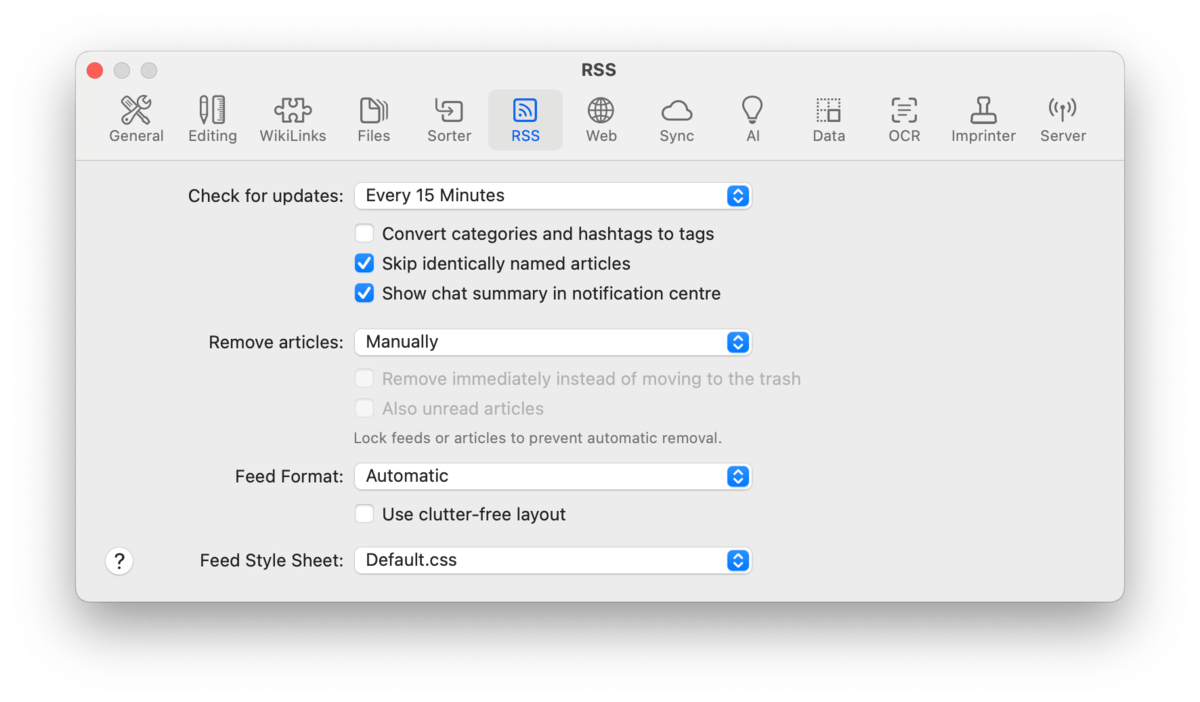Open the Feed Format dropdown
This screenshot has width=1200, height=702.
pyautogui.click(x=552, y=477)
